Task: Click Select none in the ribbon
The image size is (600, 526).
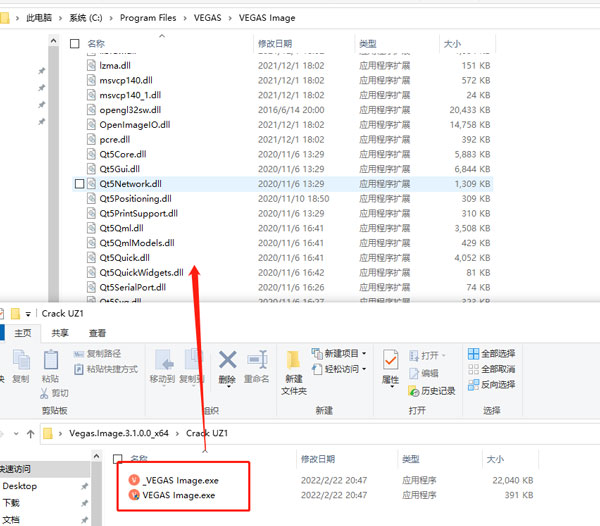Action: click(x=491, y=369)
